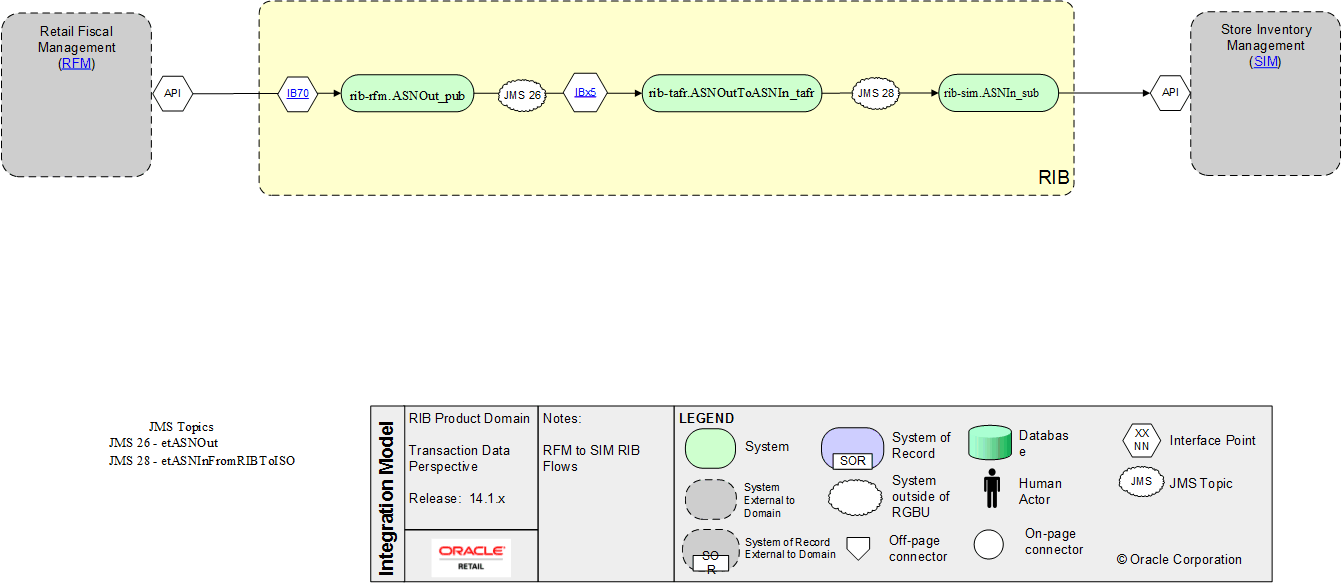Click the Oracle Retail logo
Screen dimensions: 1342x586
point(471,558)
